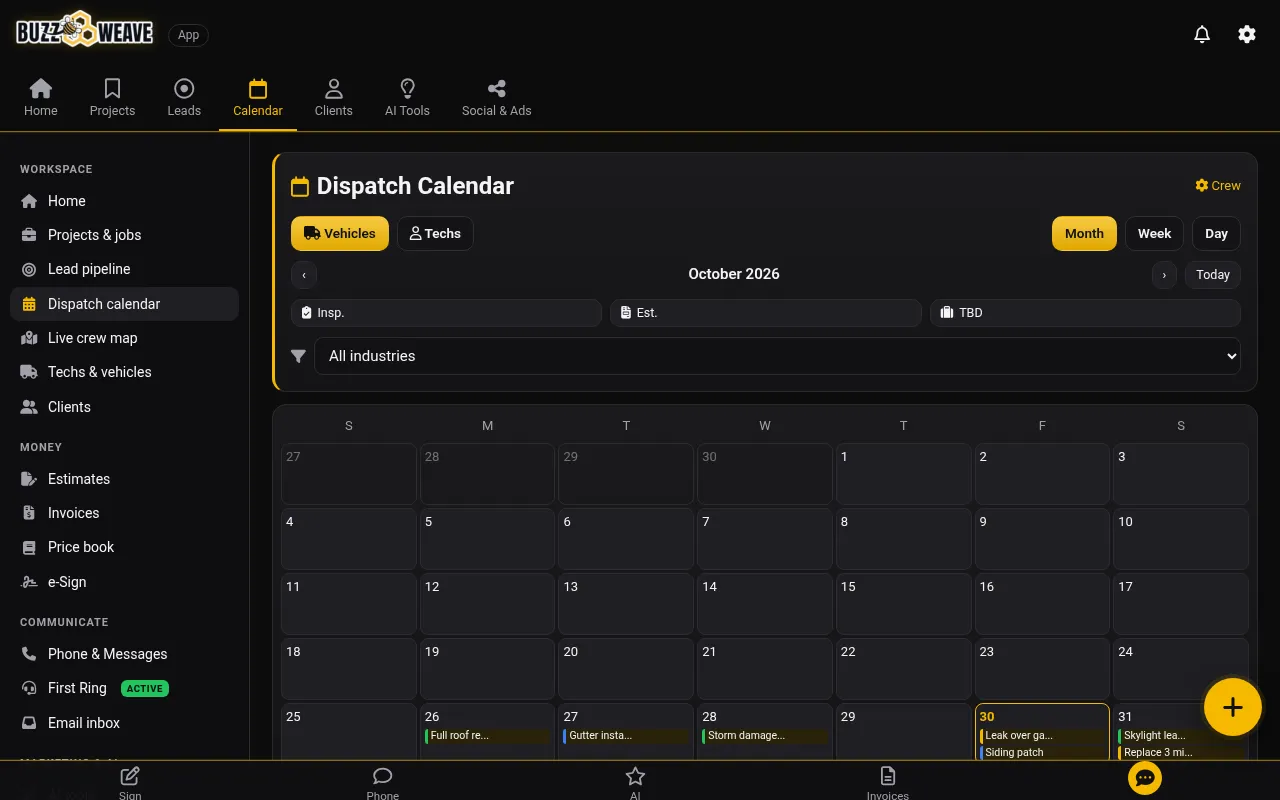Image resolution: width=1280 pixels, height=800 pixels.
Task: Go to previous month arrow
Action: coord(304,275)
